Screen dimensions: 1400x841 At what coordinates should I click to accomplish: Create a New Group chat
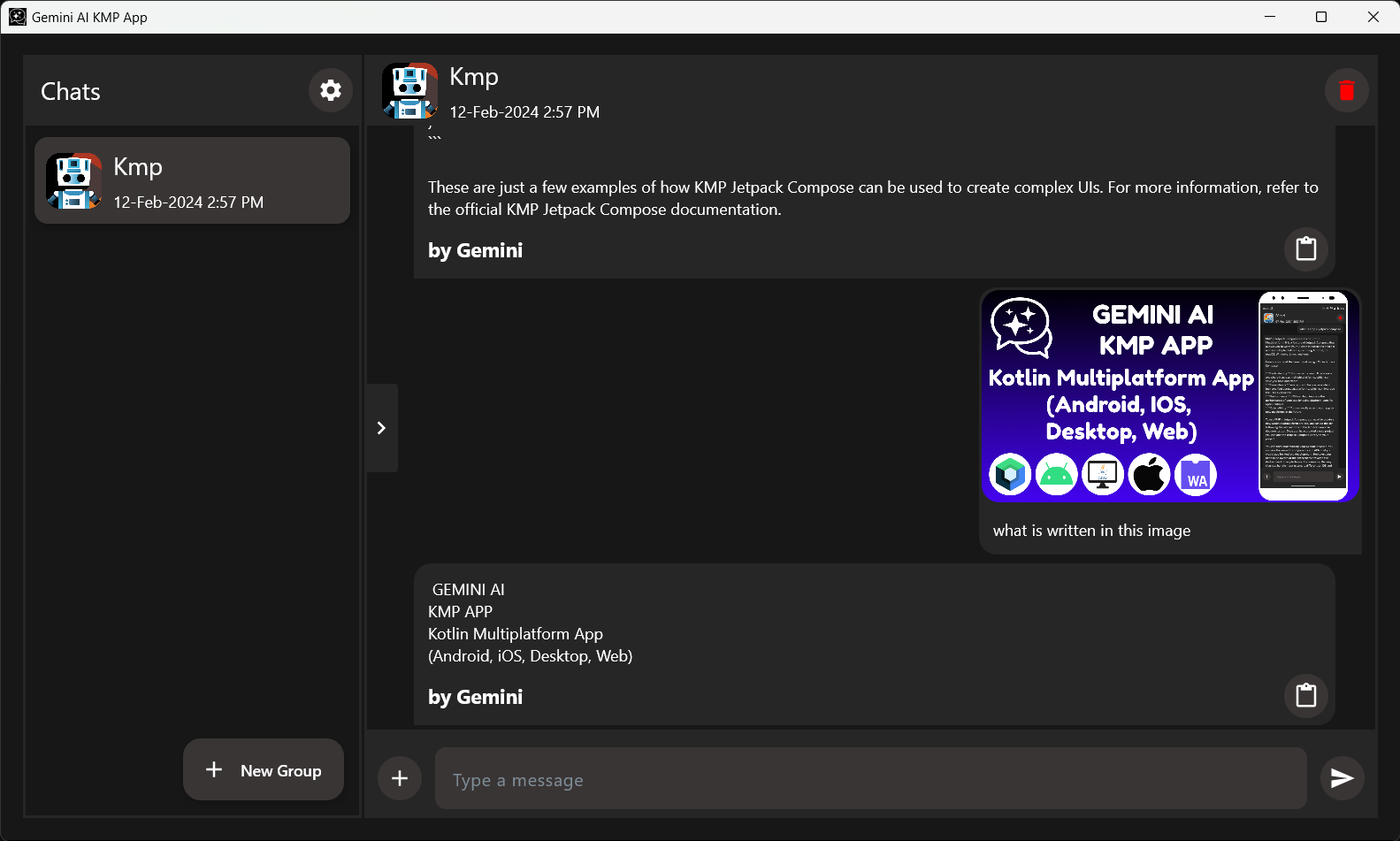pyautogui.click(x=264, y=769)
